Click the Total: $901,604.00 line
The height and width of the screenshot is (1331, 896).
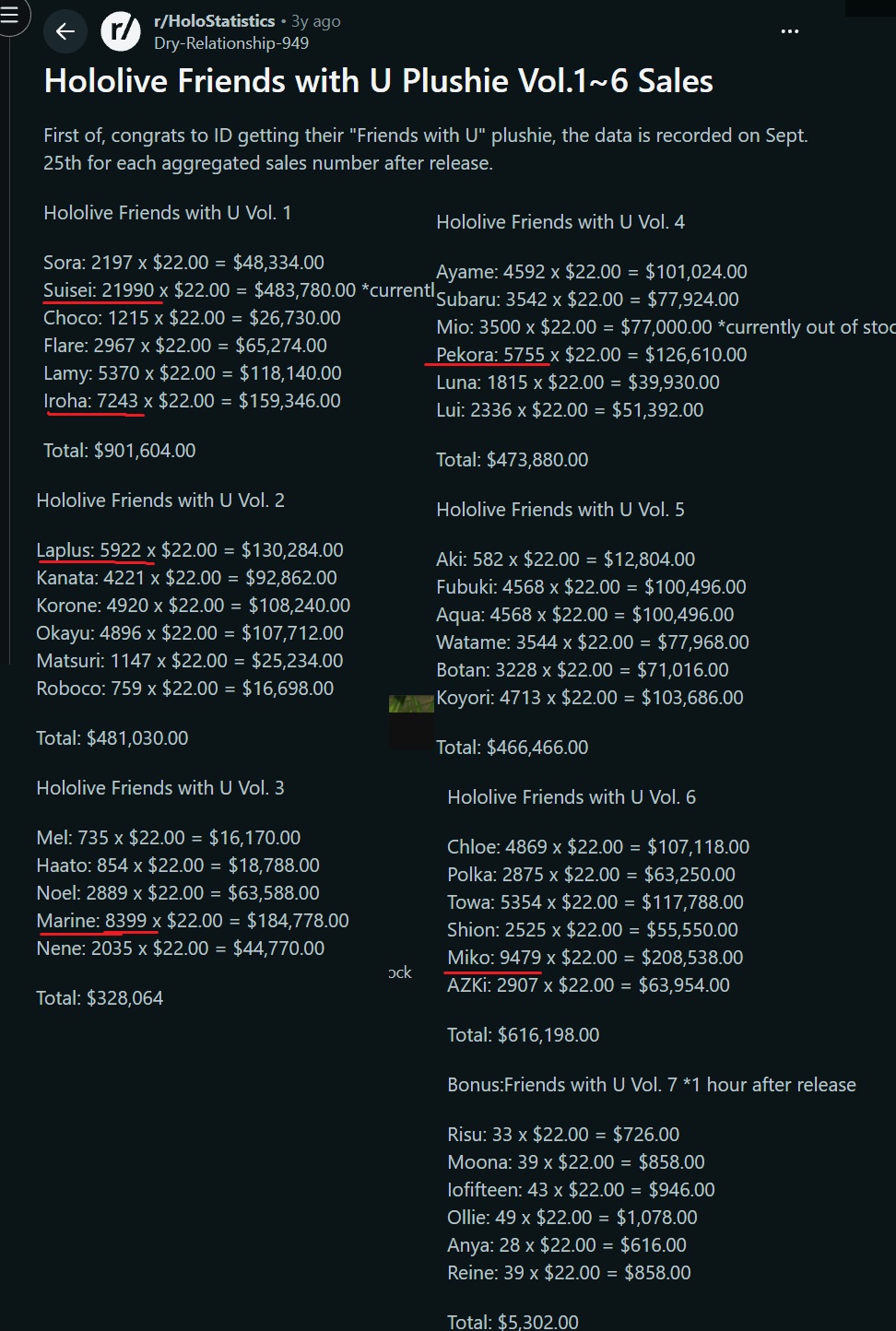[x=120, y=451]
